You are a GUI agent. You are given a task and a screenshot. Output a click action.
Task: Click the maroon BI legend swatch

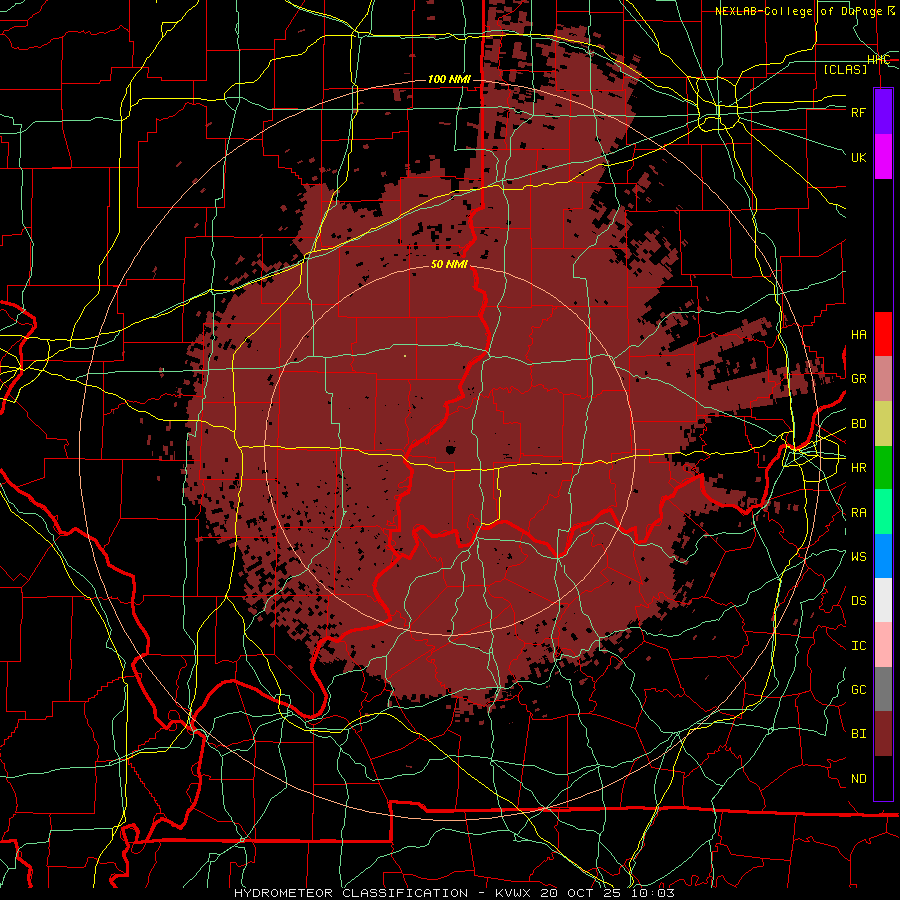[x=883, y=734]
